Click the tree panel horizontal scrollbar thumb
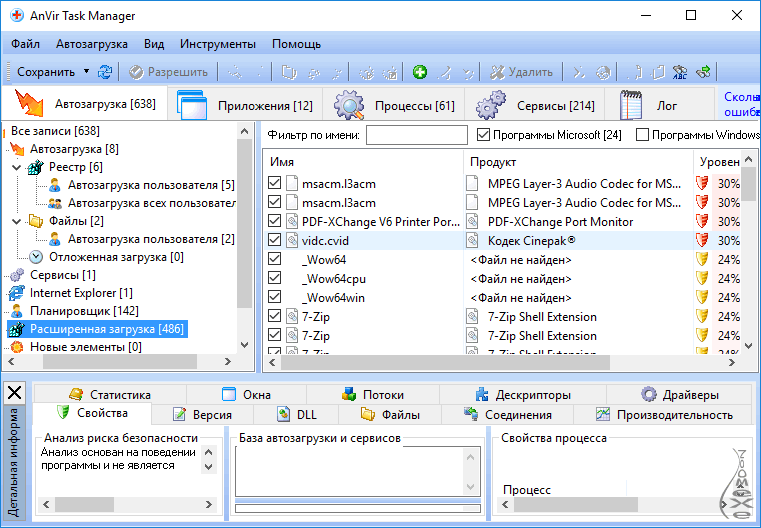 pyautogui.click(x=120, y=362)
